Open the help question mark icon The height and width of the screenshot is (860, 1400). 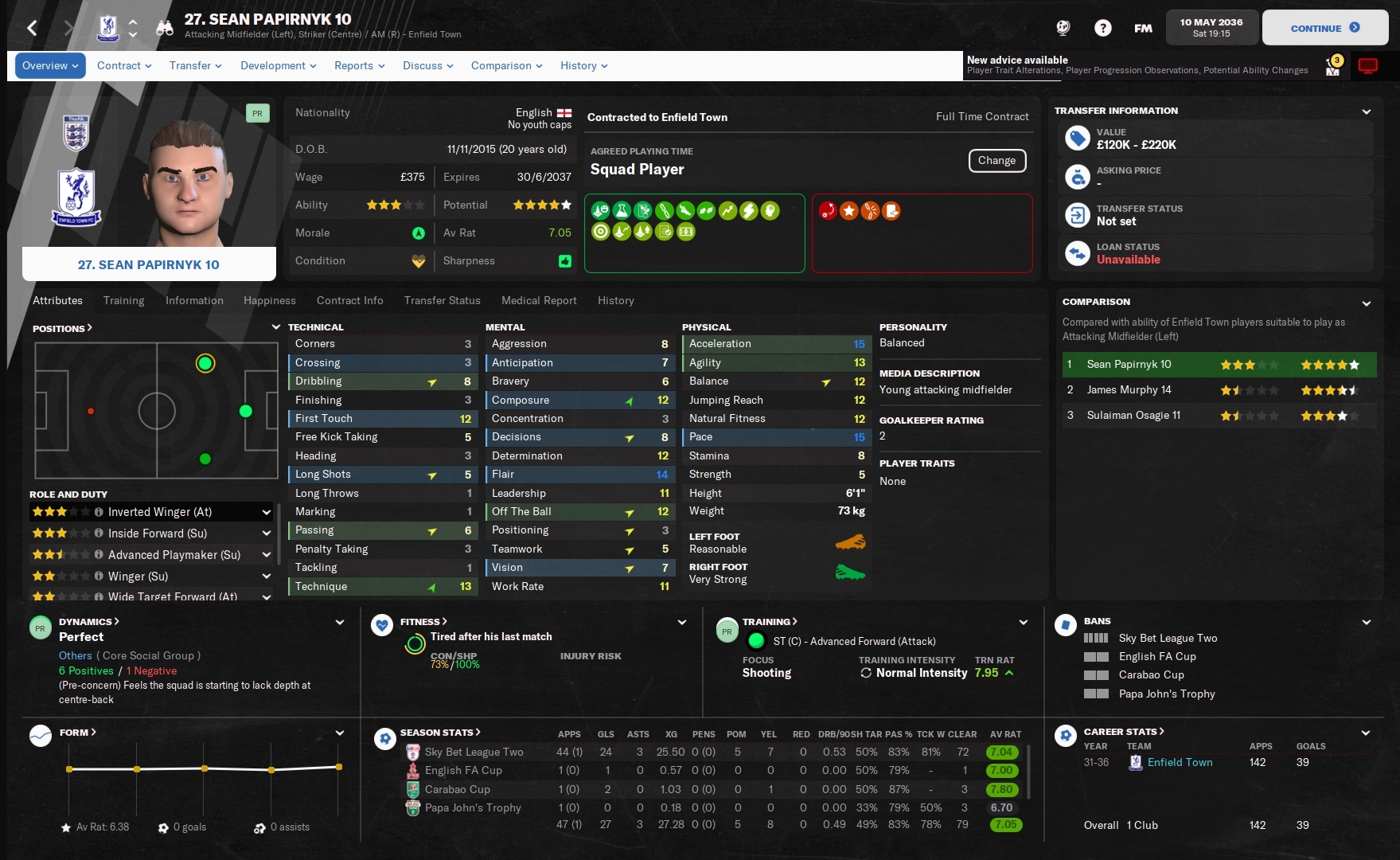[x=1102, y=28]
